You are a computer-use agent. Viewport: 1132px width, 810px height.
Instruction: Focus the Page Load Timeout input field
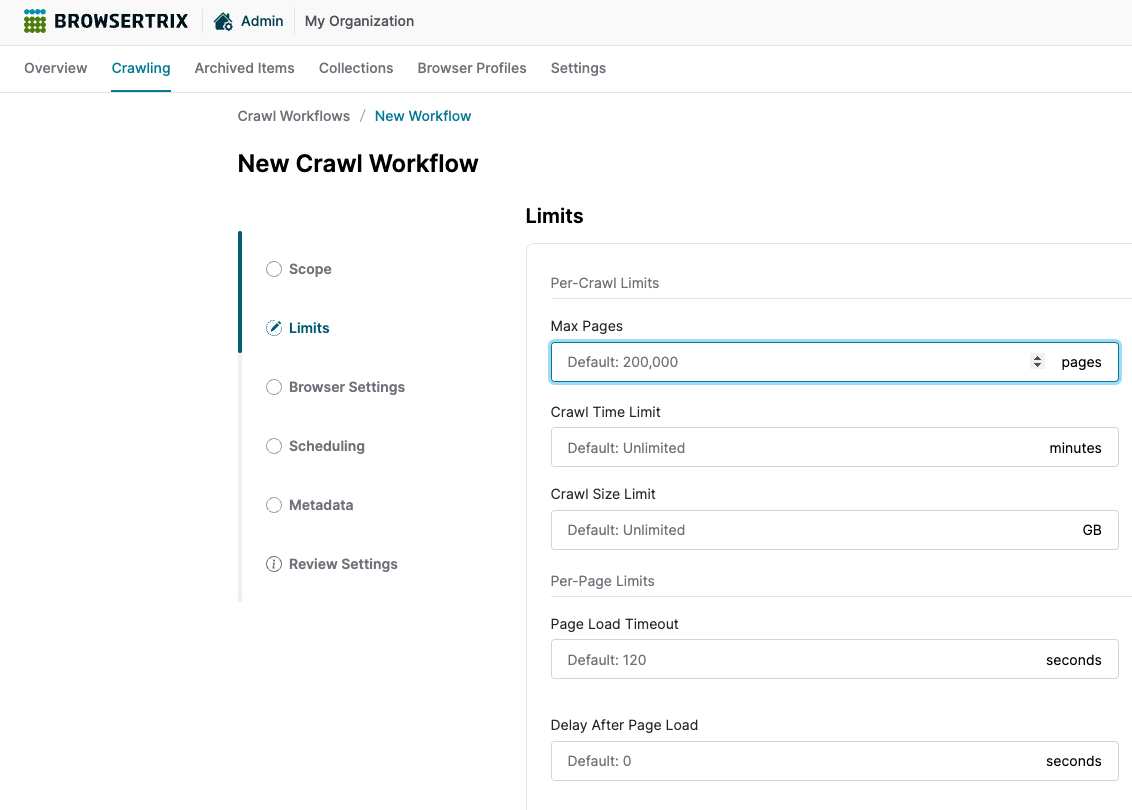coord(835,659)
